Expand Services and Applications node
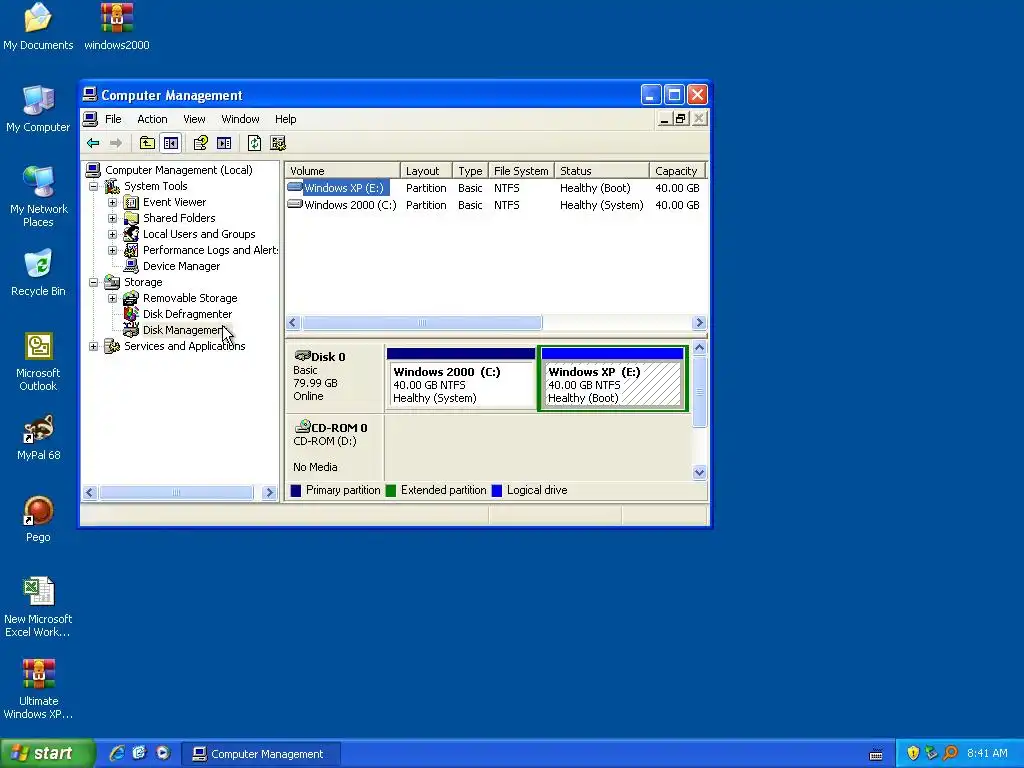The height and width of the screenshot is (768, 1024). [x=93, y=346]
